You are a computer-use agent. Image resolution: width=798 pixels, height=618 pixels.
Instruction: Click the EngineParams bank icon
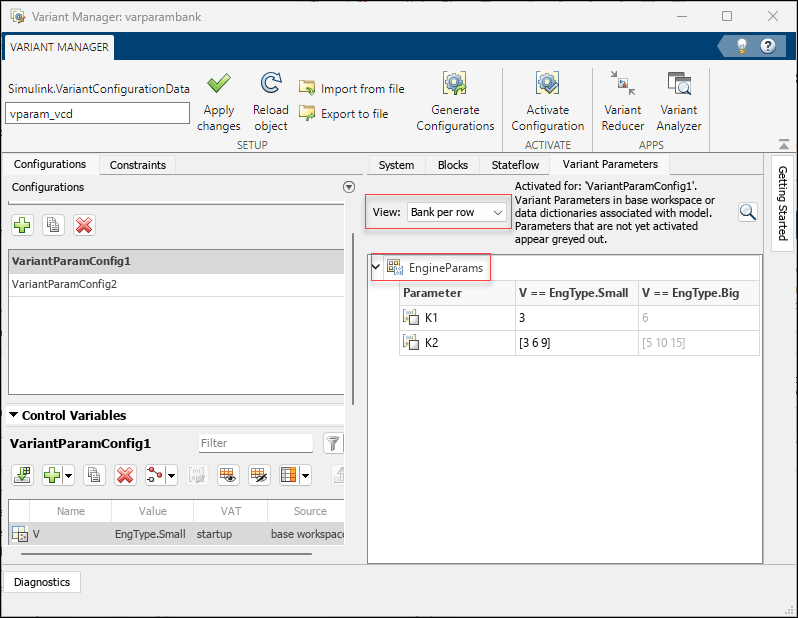coord(395,267)
